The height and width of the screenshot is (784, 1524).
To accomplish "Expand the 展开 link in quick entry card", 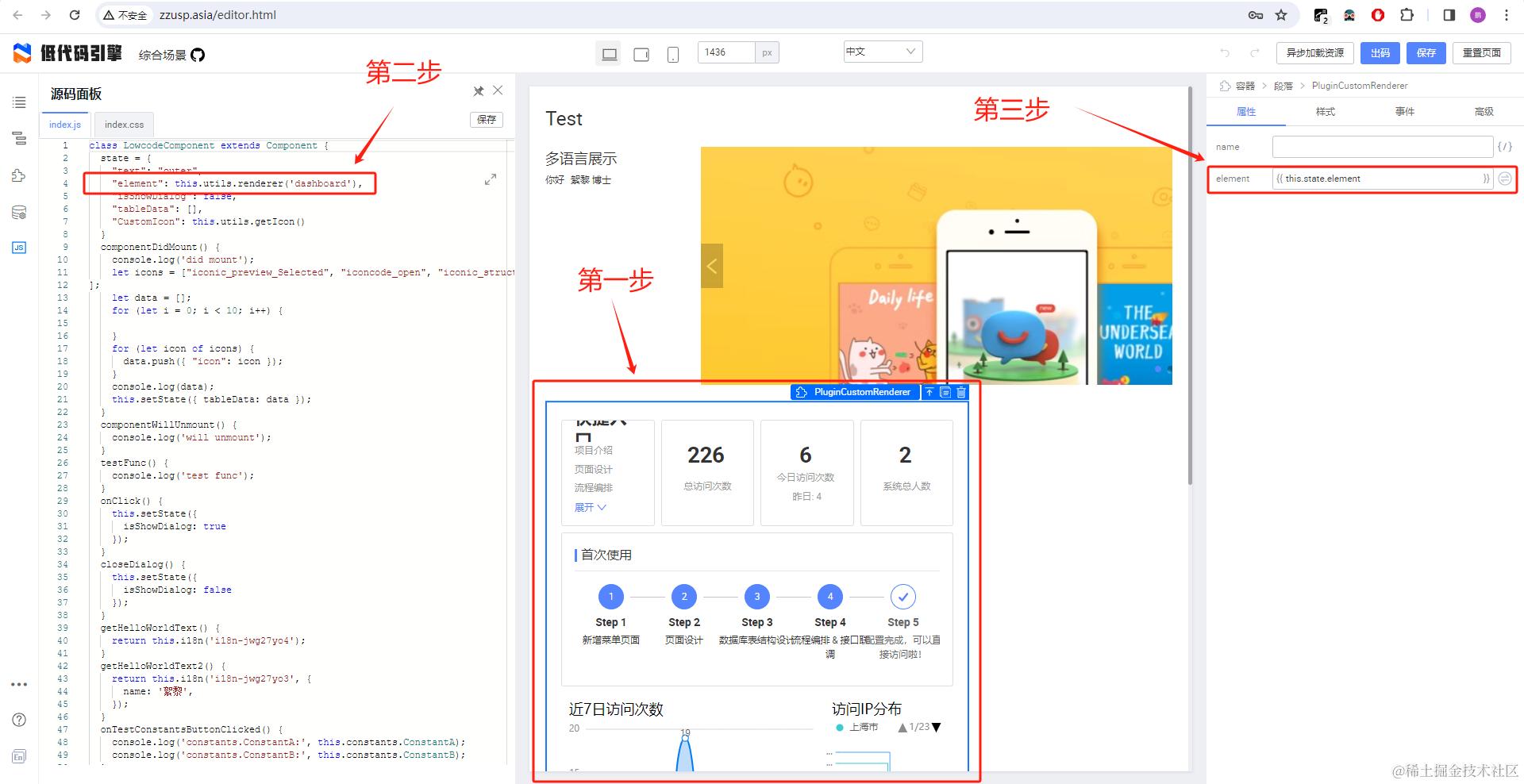I will [x=590, y=507].
